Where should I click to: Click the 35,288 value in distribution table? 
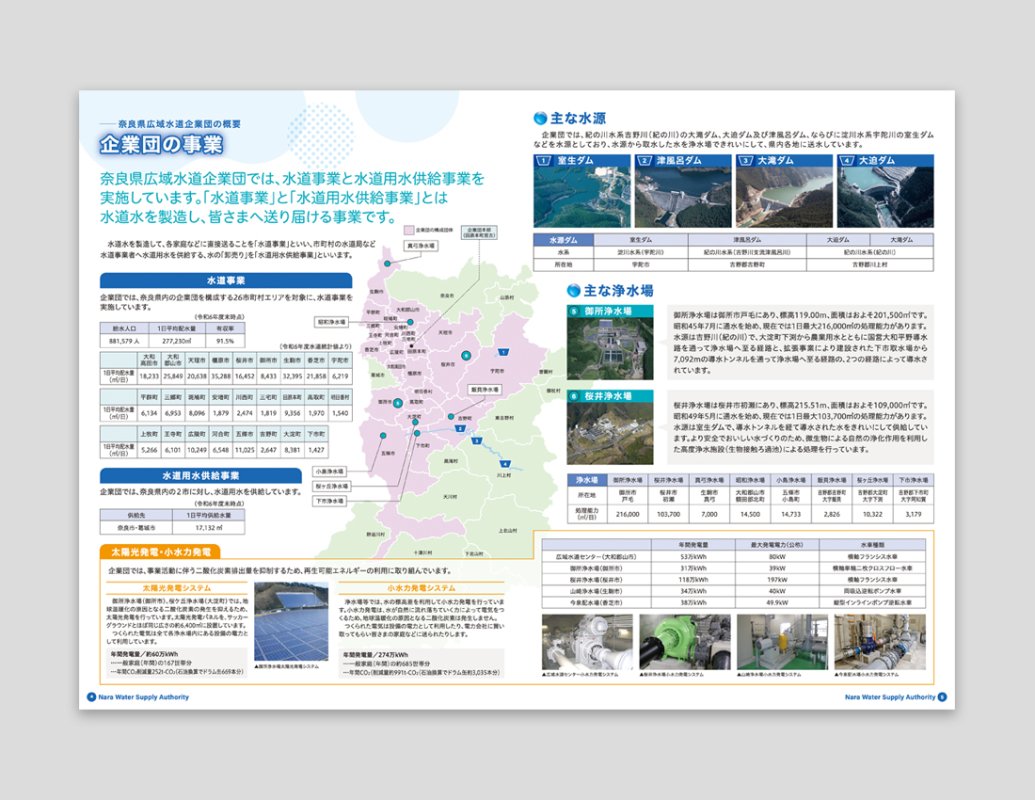220,376
